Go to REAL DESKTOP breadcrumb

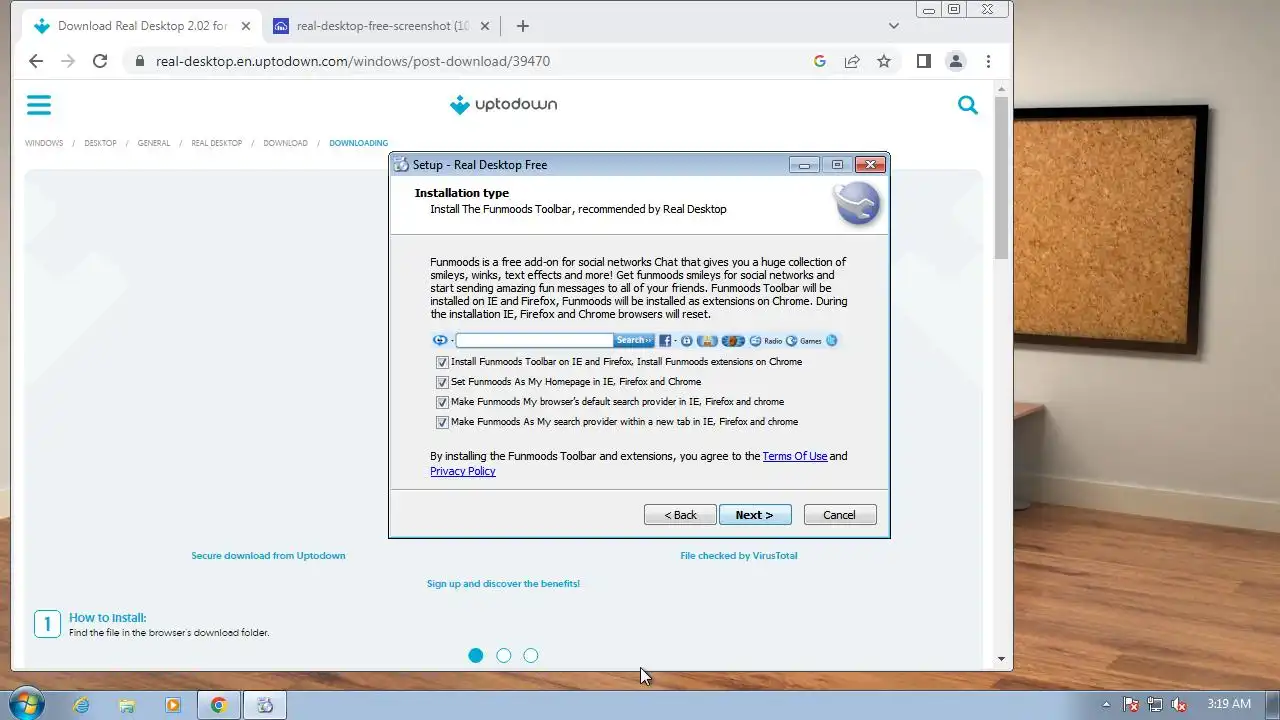click(x=217, y=143)
